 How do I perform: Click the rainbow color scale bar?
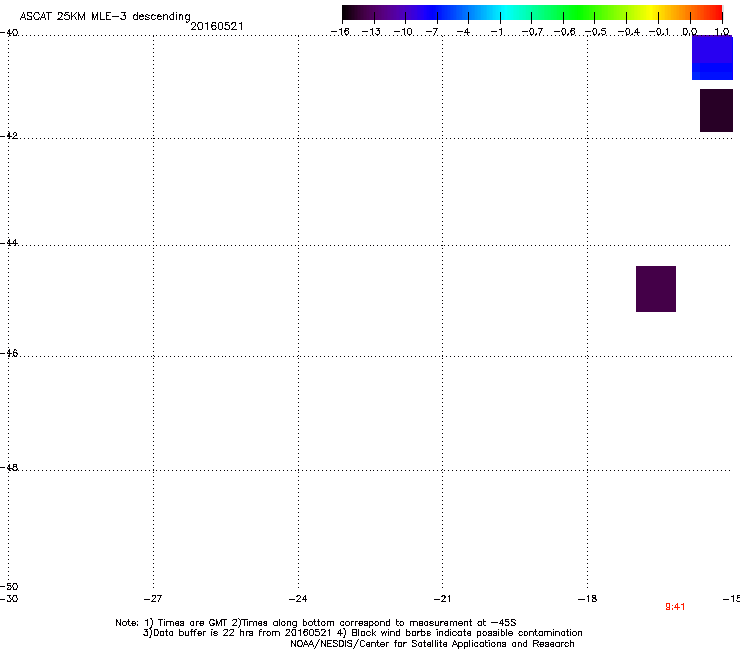point(532,13)
